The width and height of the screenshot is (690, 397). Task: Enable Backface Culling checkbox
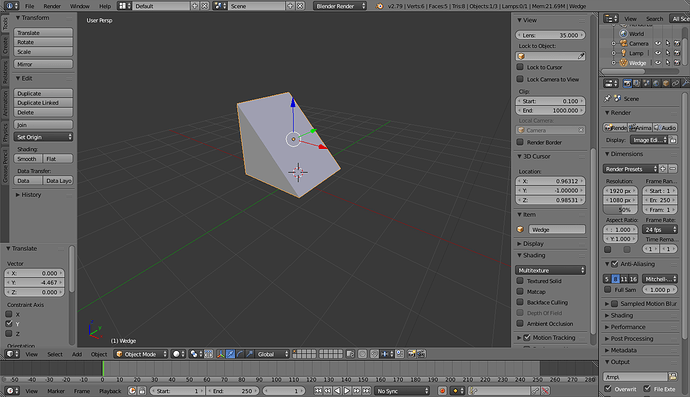520,302
